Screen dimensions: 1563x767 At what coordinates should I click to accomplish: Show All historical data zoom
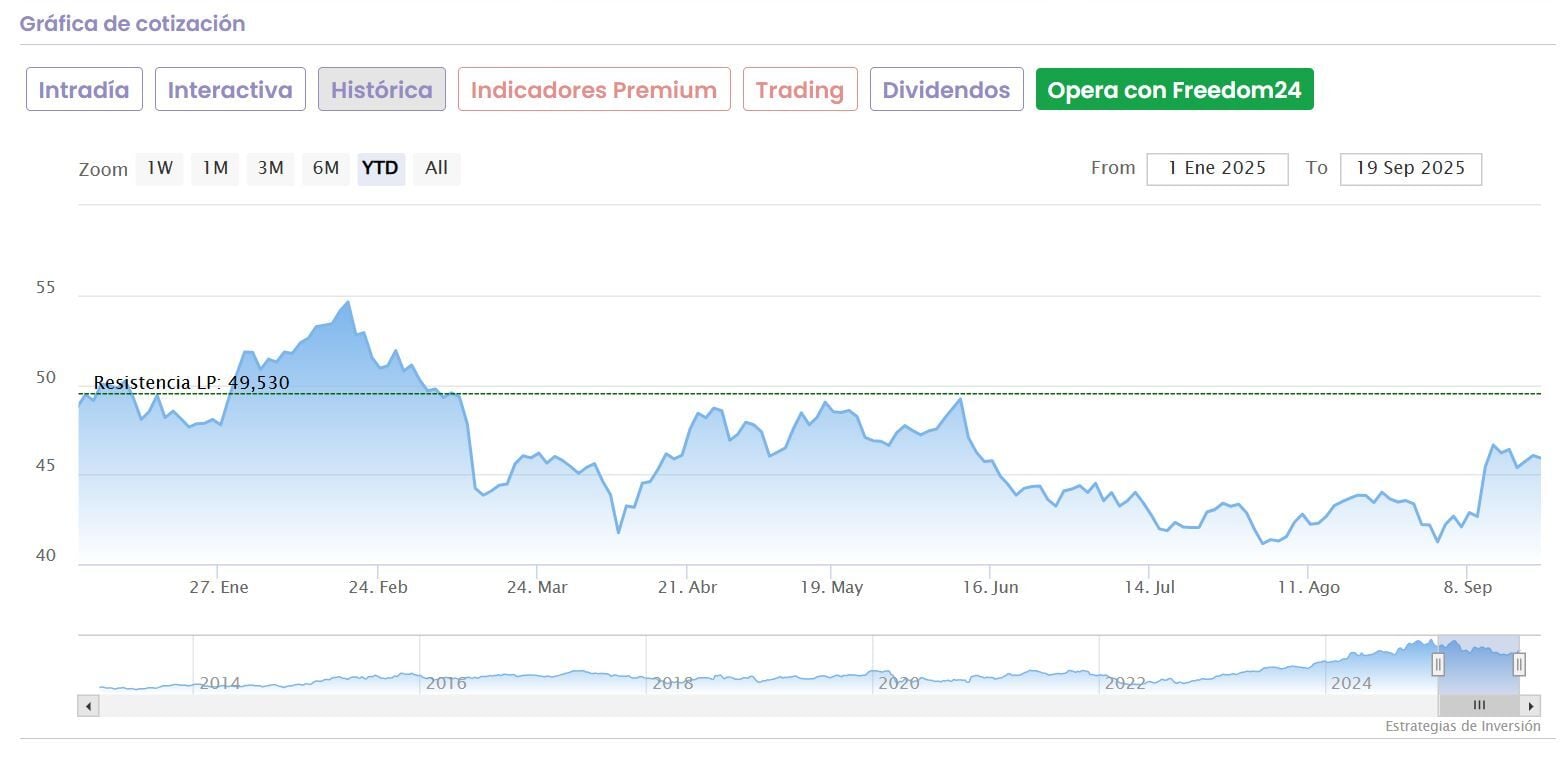(436, 168)
